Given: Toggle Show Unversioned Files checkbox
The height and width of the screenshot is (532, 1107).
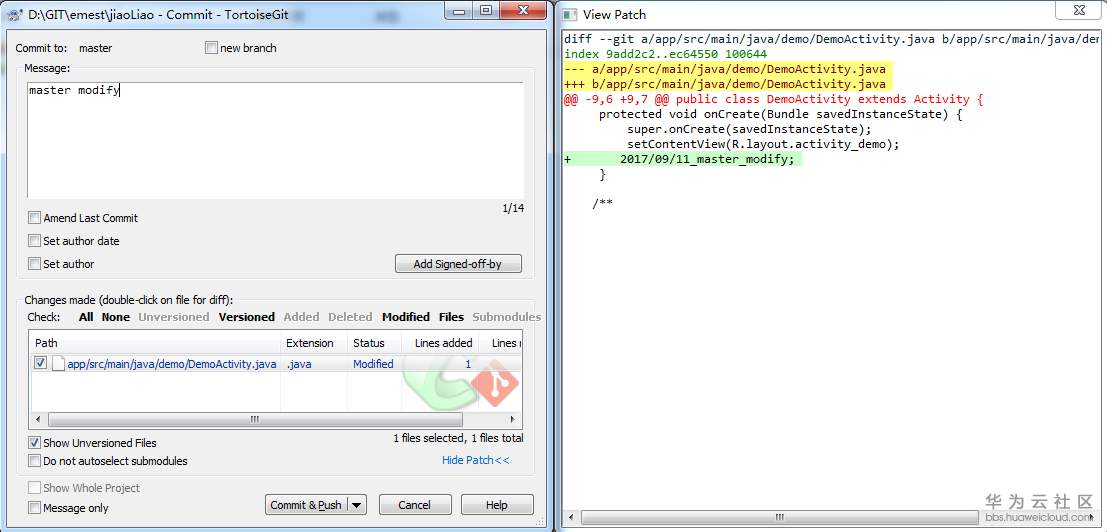Looking at the screenshot, I should [34, 442].
